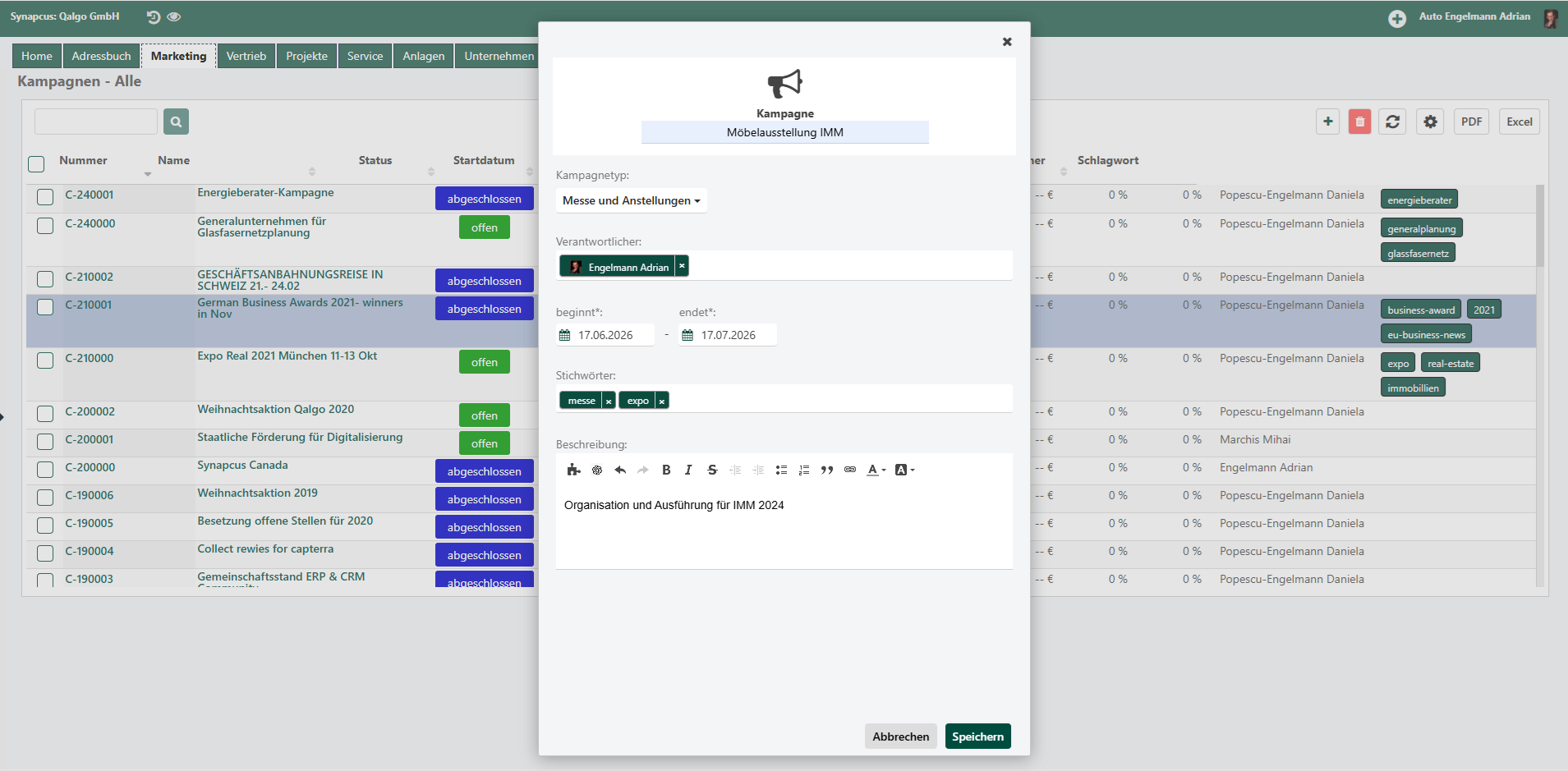Expand the font color dropdown arrow
1568x771 pixels.
point(884,470)
